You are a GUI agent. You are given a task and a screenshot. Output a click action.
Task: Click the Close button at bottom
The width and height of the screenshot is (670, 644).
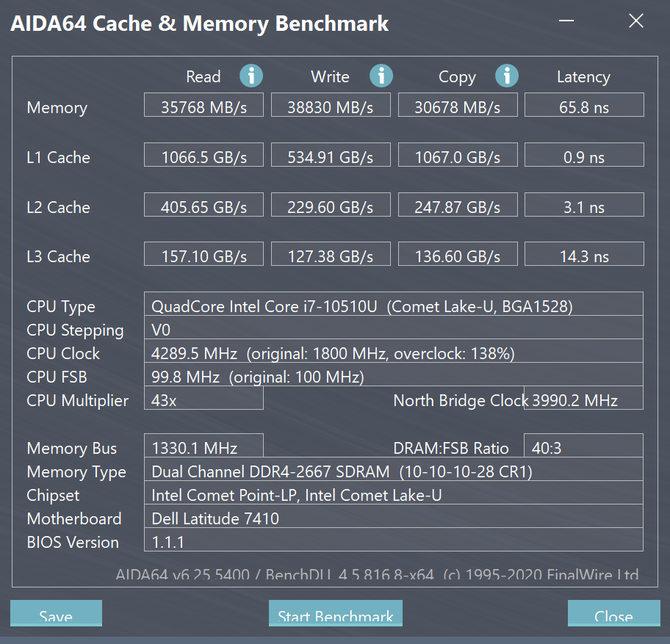click(x=613, y=614)
